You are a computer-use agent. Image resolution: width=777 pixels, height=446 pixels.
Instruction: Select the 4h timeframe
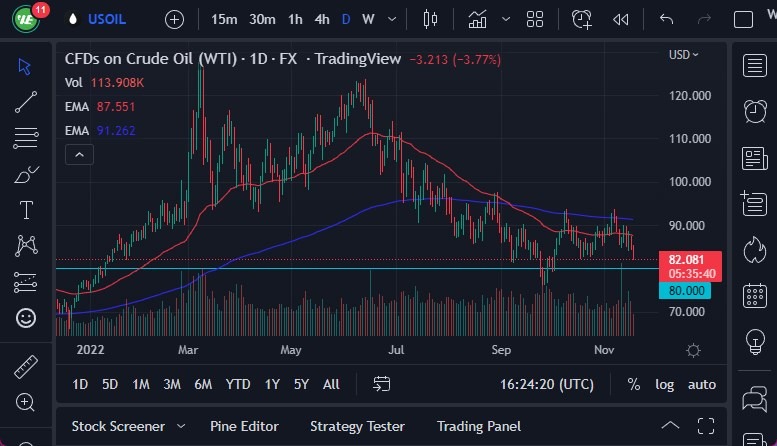click(x=322, y=19)
